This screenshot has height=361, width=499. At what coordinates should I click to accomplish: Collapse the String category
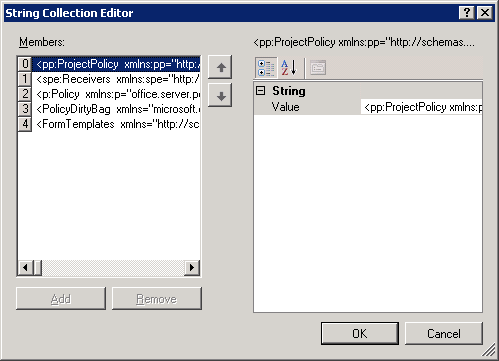coord(261,91)
